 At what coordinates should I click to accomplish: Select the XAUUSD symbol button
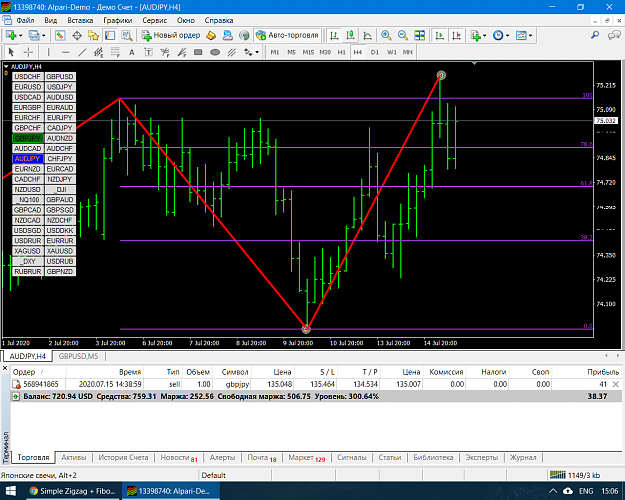tap(60, 251)
